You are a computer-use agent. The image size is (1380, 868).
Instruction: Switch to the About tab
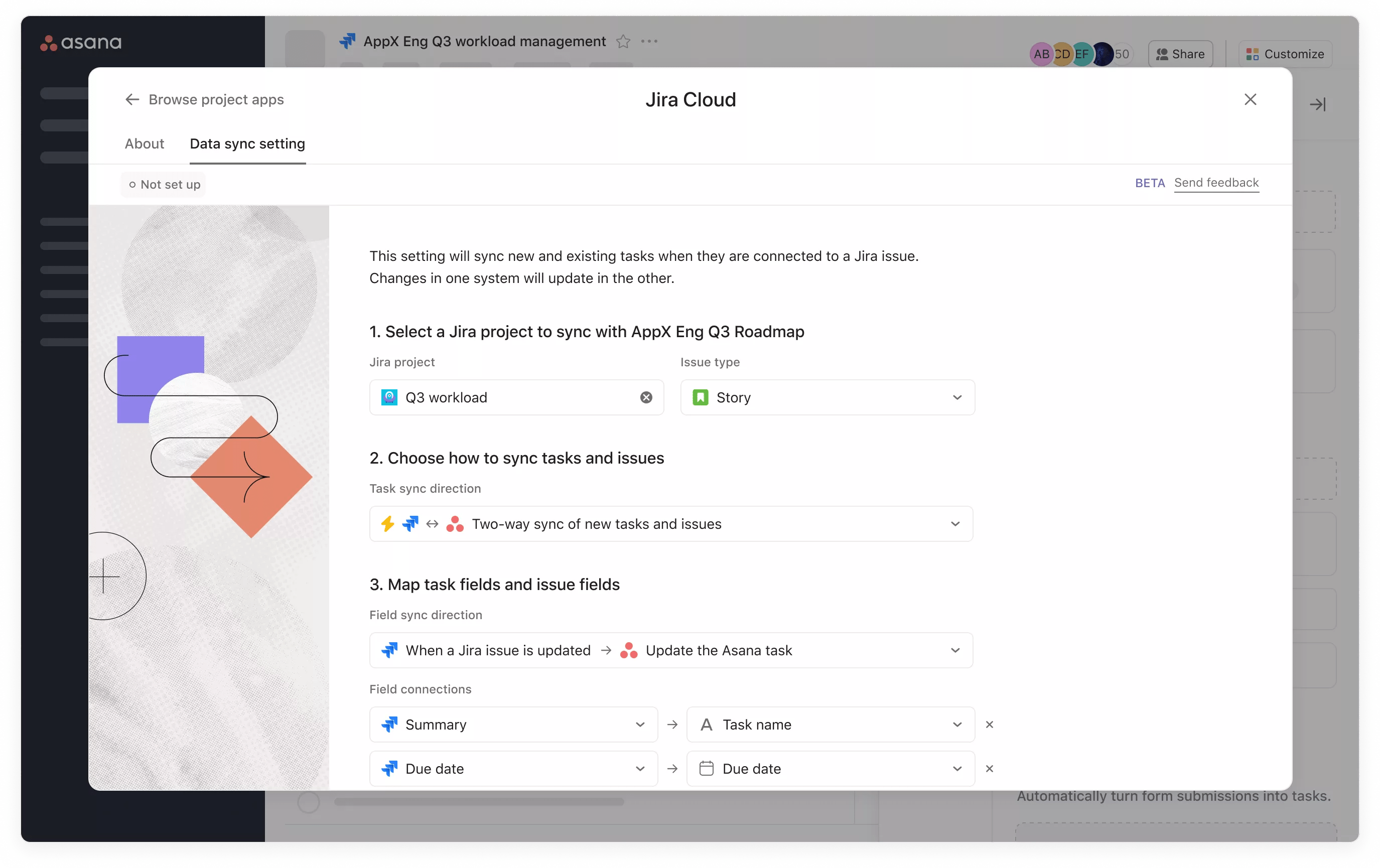click(x=145, y=144)
